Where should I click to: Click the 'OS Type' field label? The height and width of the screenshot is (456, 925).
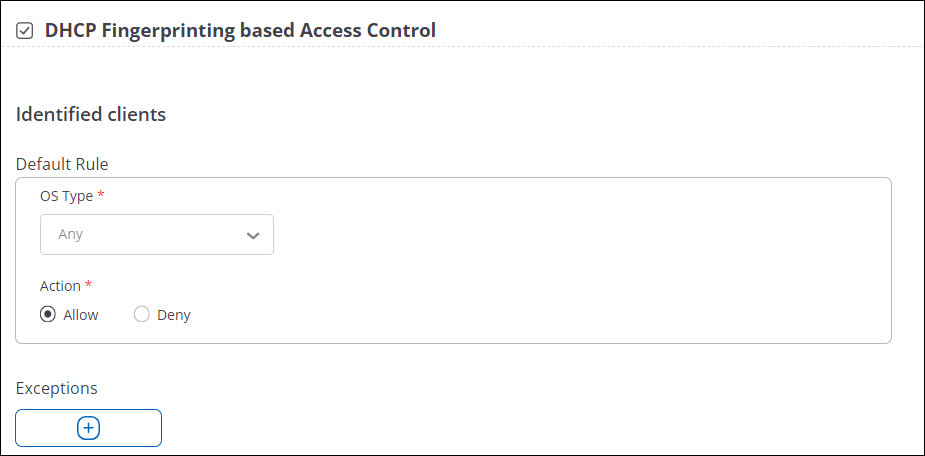click(66, 196)
